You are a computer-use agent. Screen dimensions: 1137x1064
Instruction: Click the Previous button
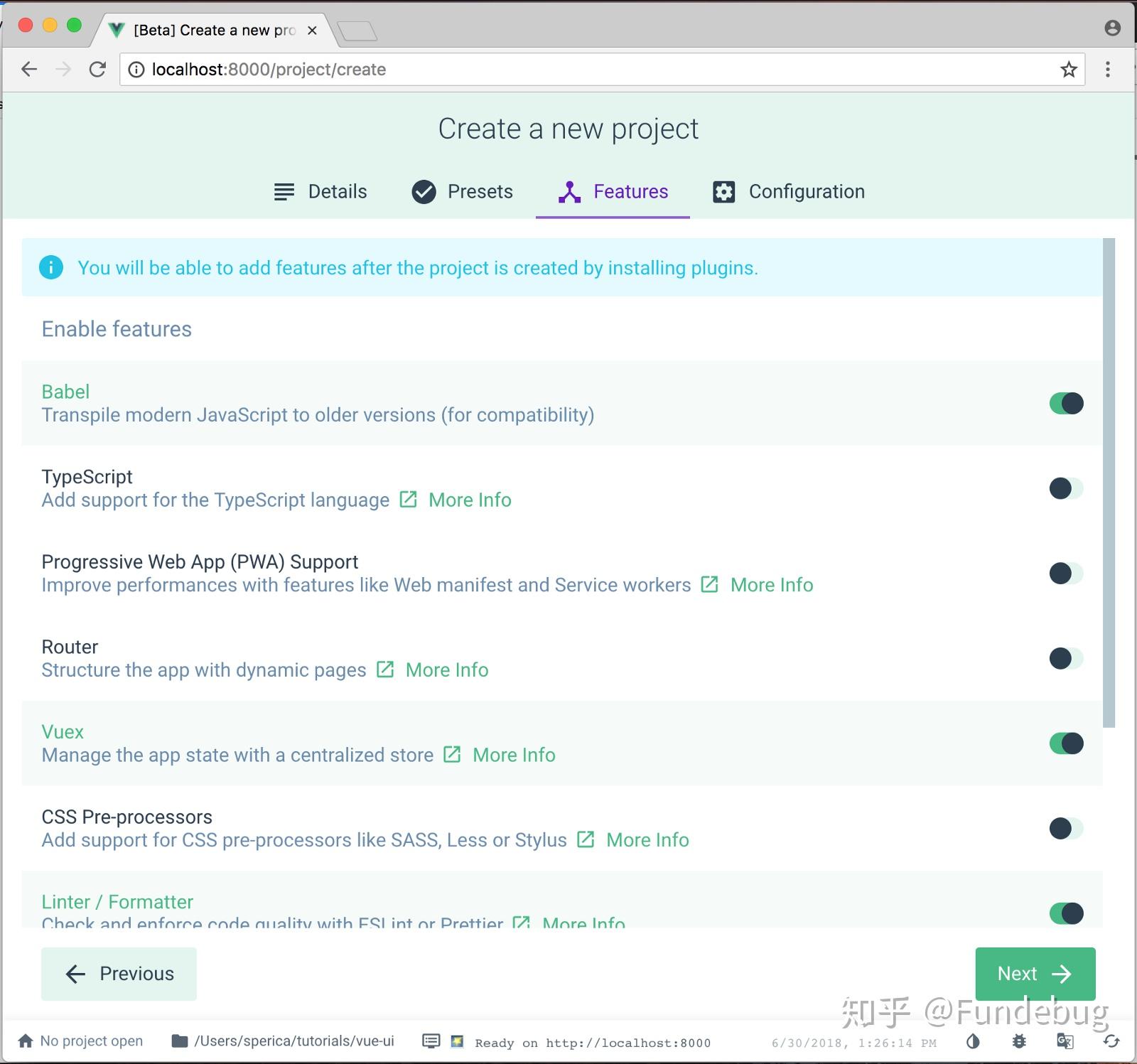[x=119, y=974]
